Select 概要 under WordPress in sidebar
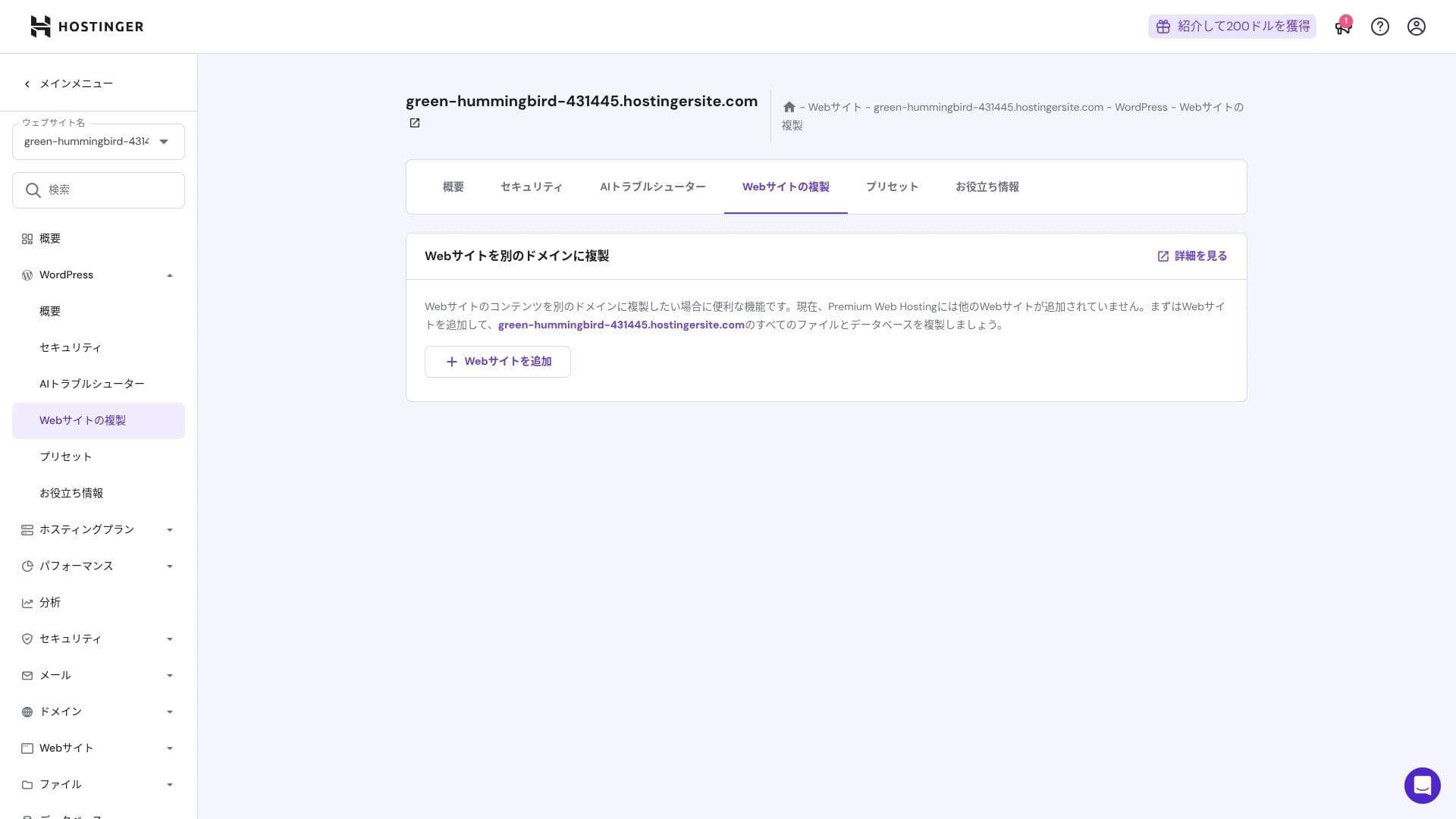The height and width of the screenshot is (819, 1456). (99, 312)
